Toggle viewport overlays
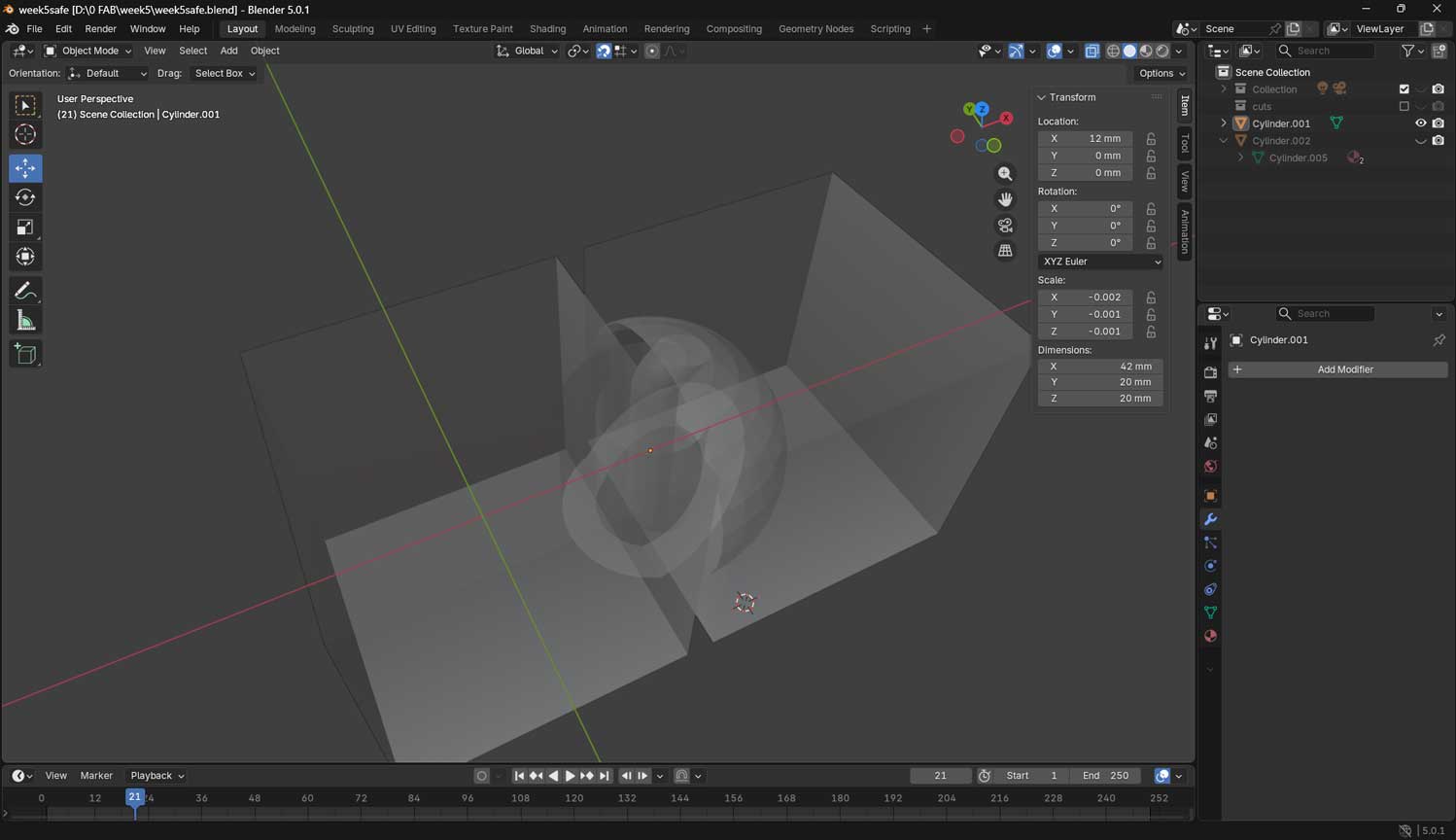1456x840 pixels. 1055,51
